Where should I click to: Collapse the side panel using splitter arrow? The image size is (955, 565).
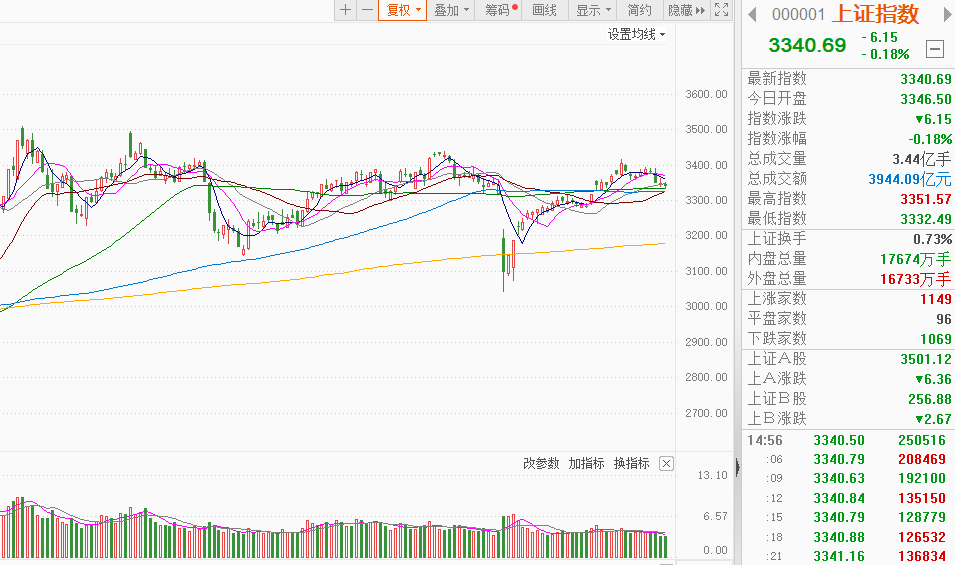(737, 466)
